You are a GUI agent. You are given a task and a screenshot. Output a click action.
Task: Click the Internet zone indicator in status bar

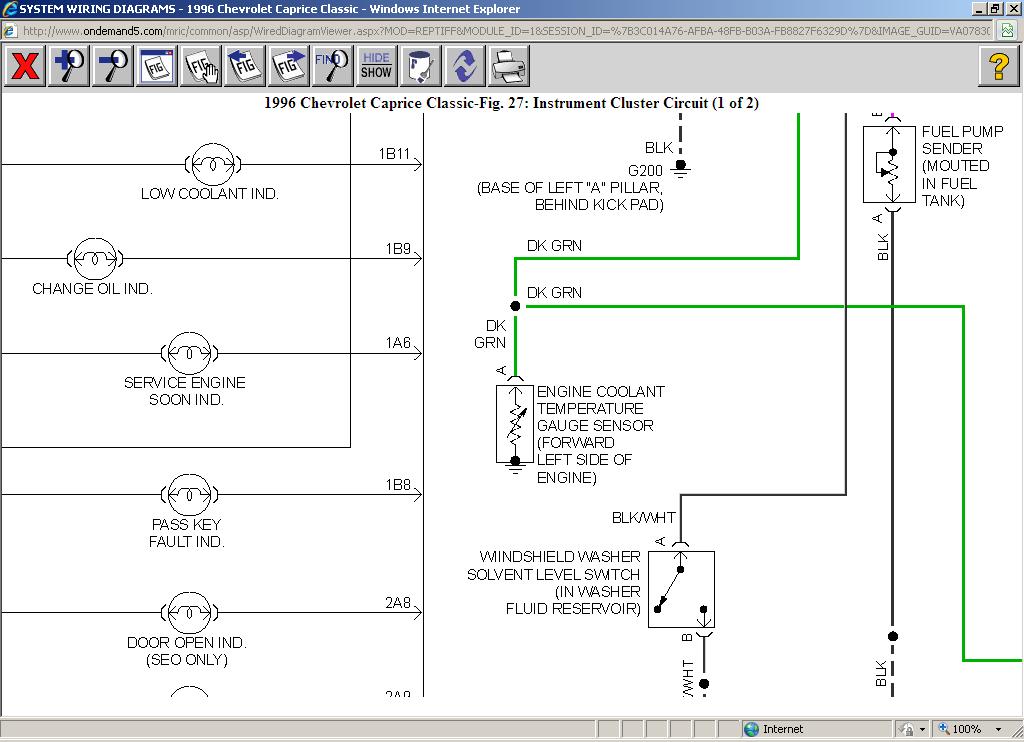[x=774, y=729]
